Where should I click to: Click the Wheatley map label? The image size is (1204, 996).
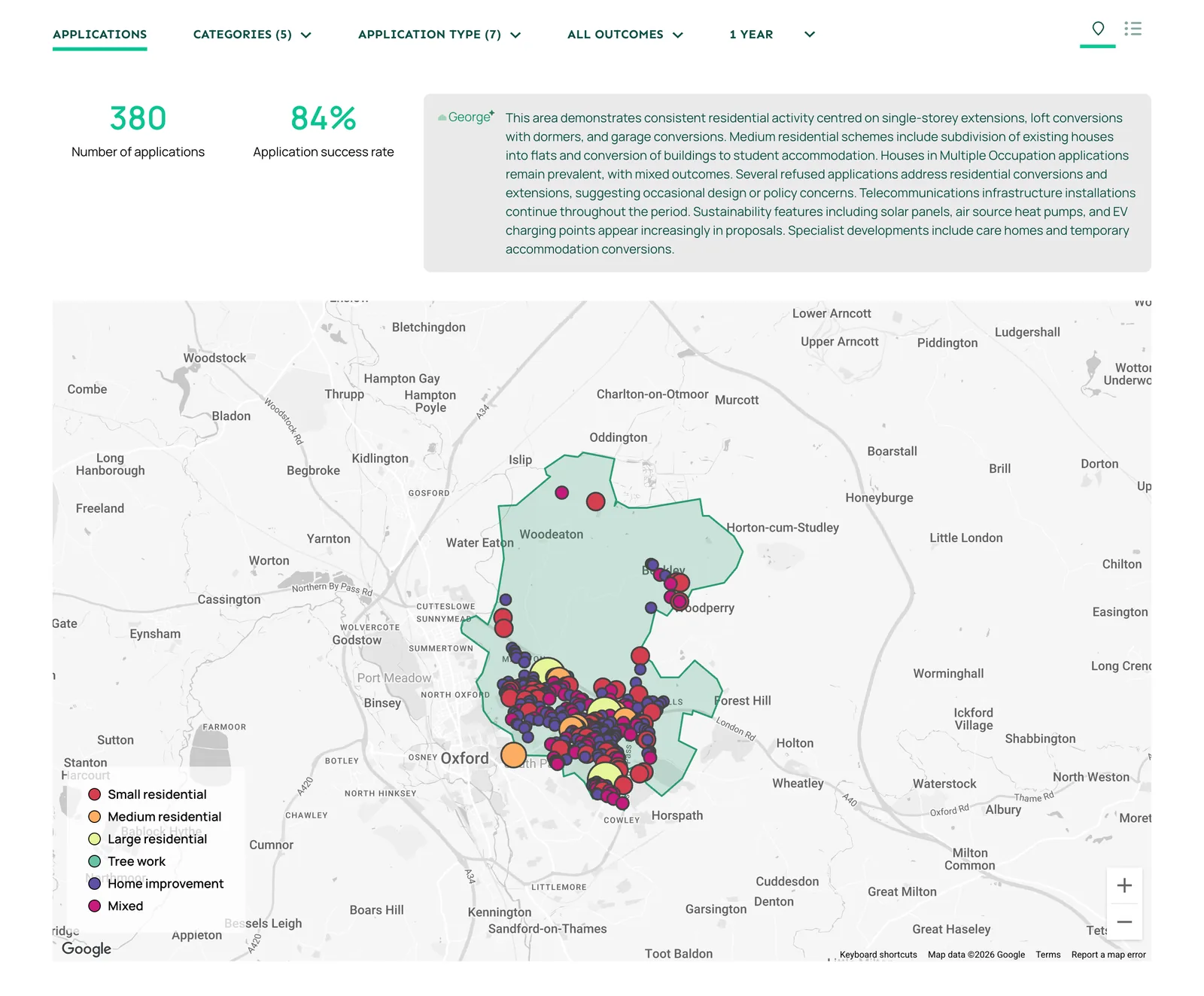click(798, 784)
